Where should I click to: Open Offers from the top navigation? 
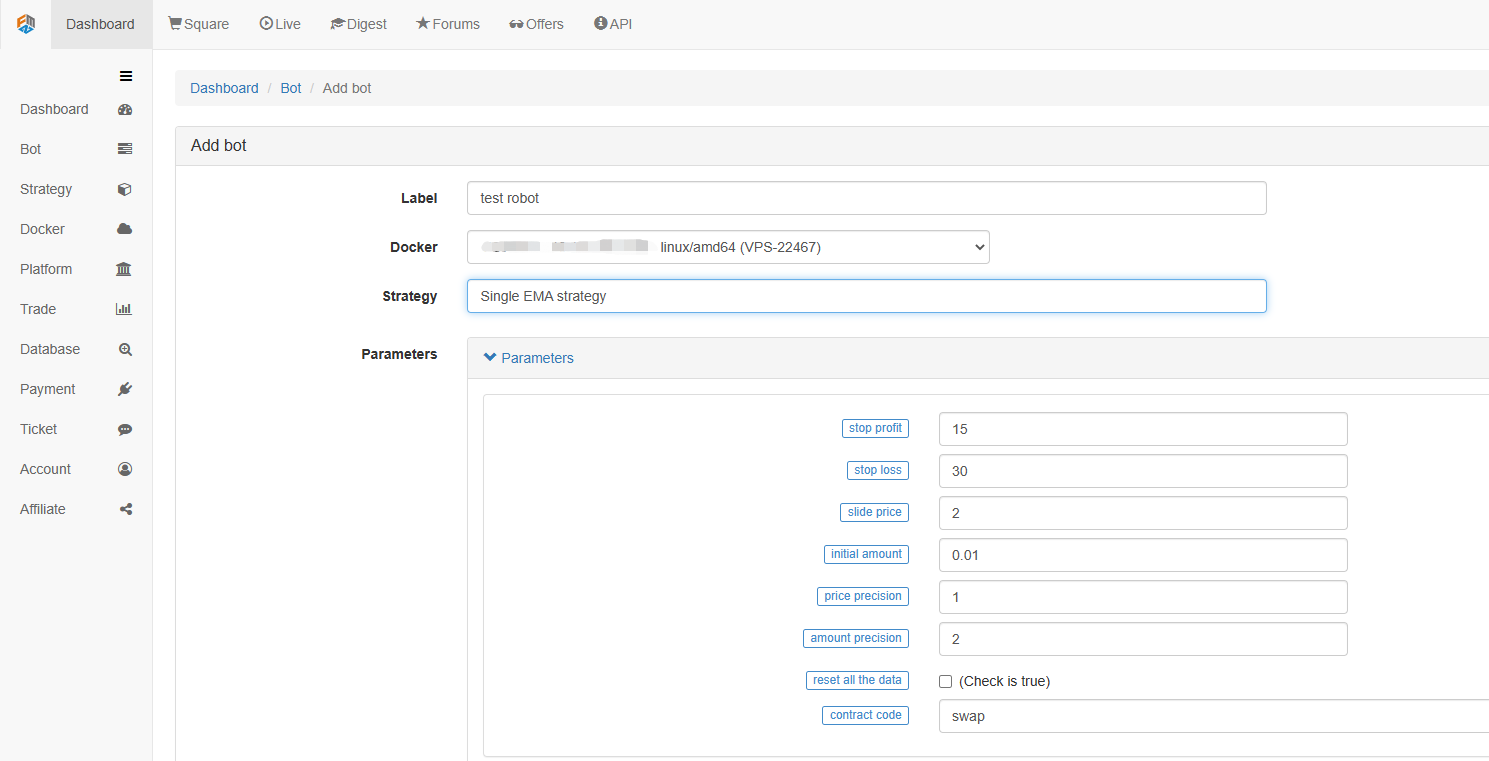tap(536, 24)
